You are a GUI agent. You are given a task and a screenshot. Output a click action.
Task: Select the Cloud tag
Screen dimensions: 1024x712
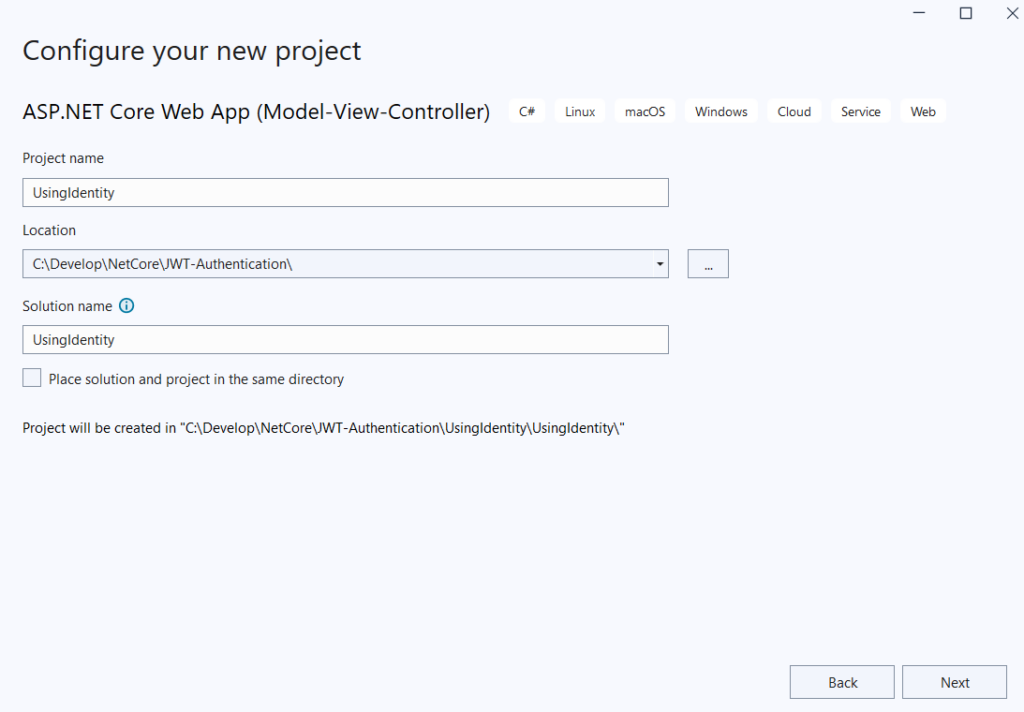pos(794,112)
